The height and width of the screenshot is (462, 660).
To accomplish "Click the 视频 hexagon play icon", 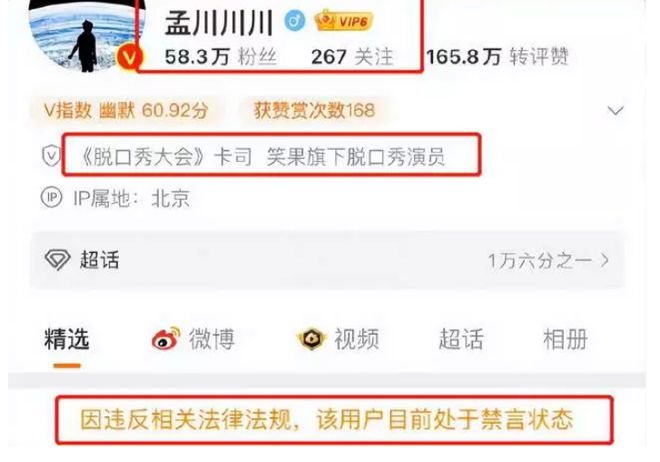I will tap(311, 339).
